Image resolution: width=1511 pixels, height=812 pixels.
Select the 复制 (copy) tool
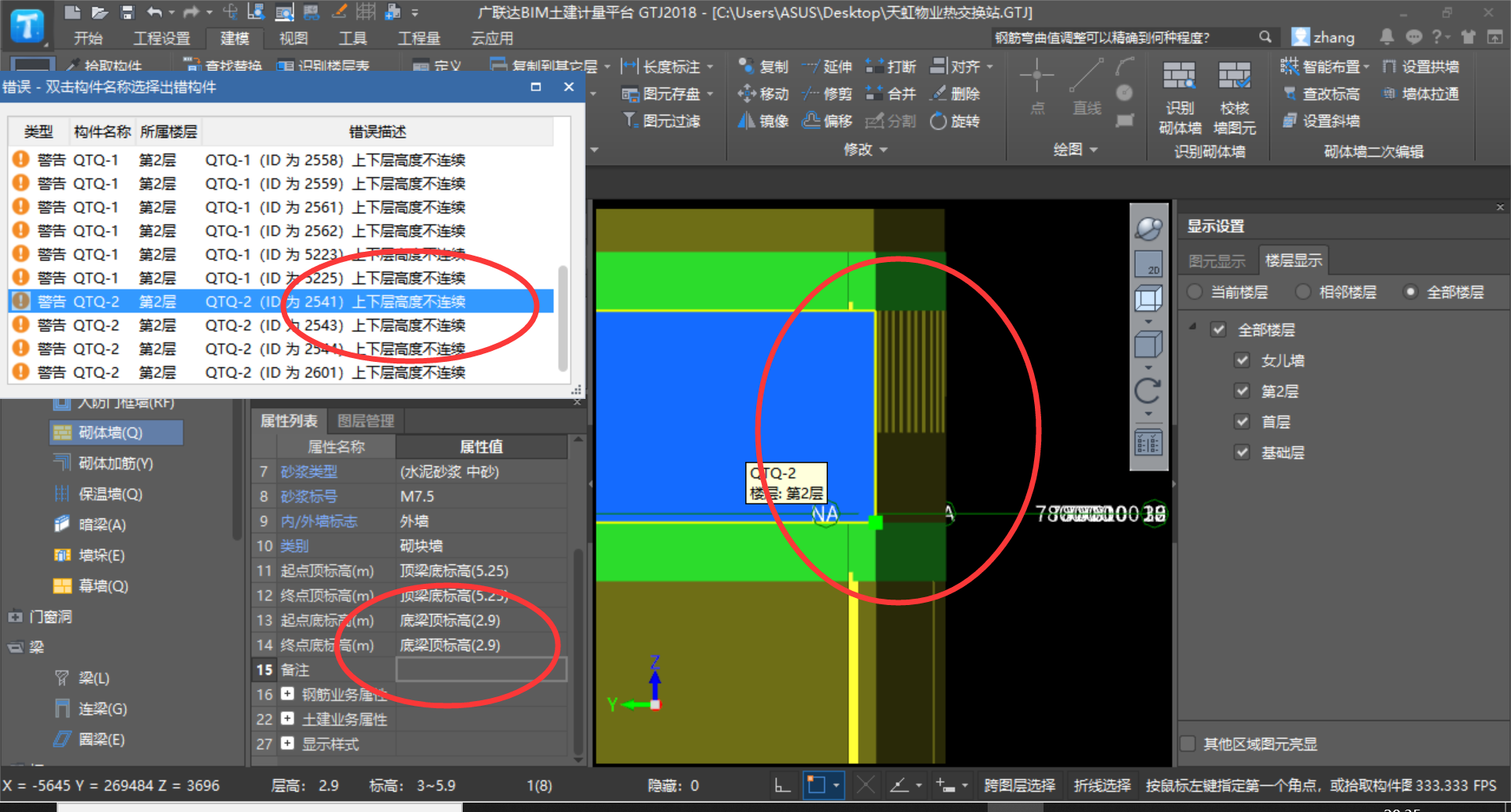point(763,67)
